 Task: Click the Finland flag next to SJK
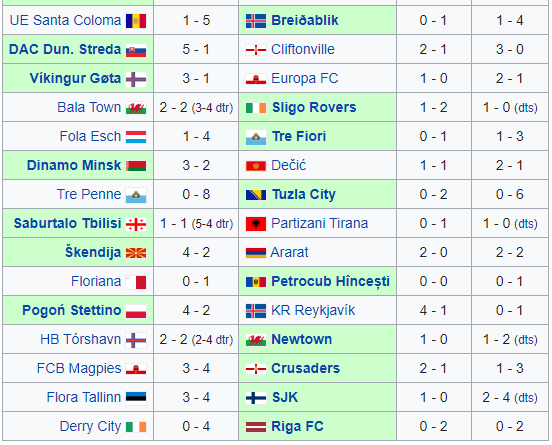[256, 398]
